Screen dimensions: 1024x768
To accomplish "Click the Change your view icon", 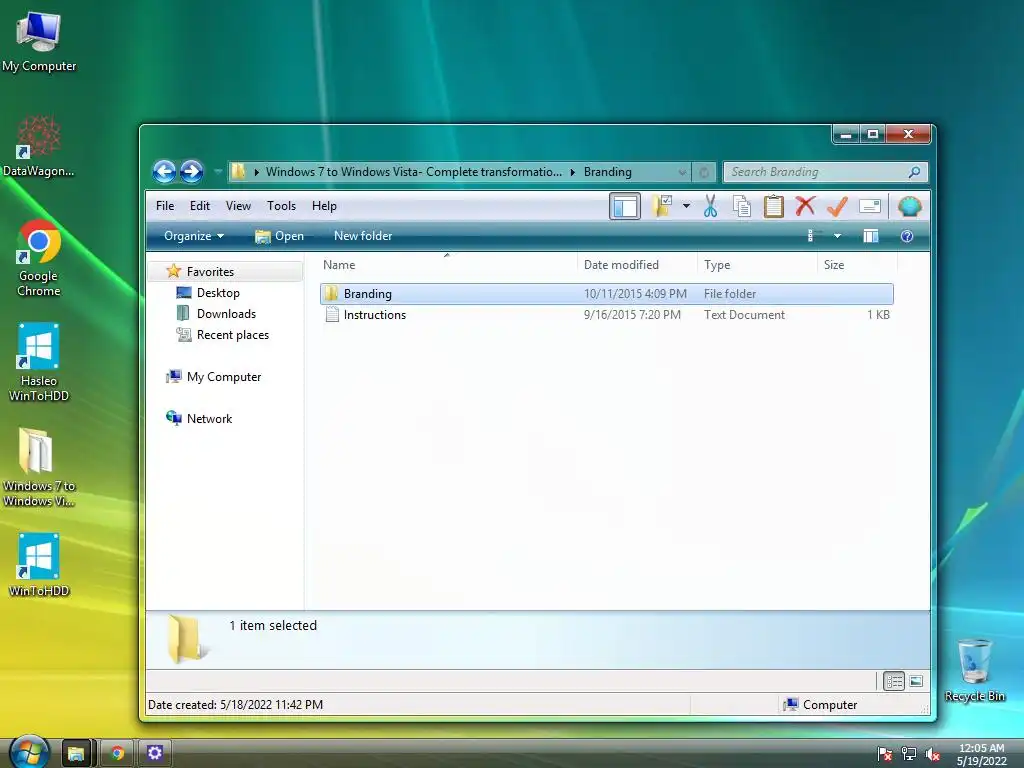I will (x=814, y=236).
